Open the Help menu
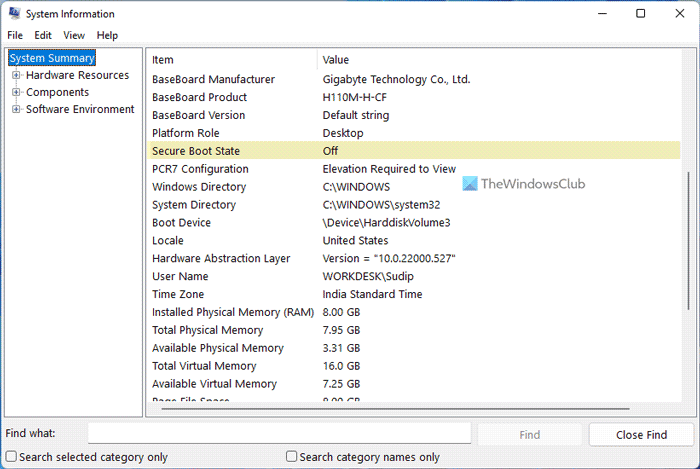Viewport: 700px width, 469px height. tap(107, 35)
